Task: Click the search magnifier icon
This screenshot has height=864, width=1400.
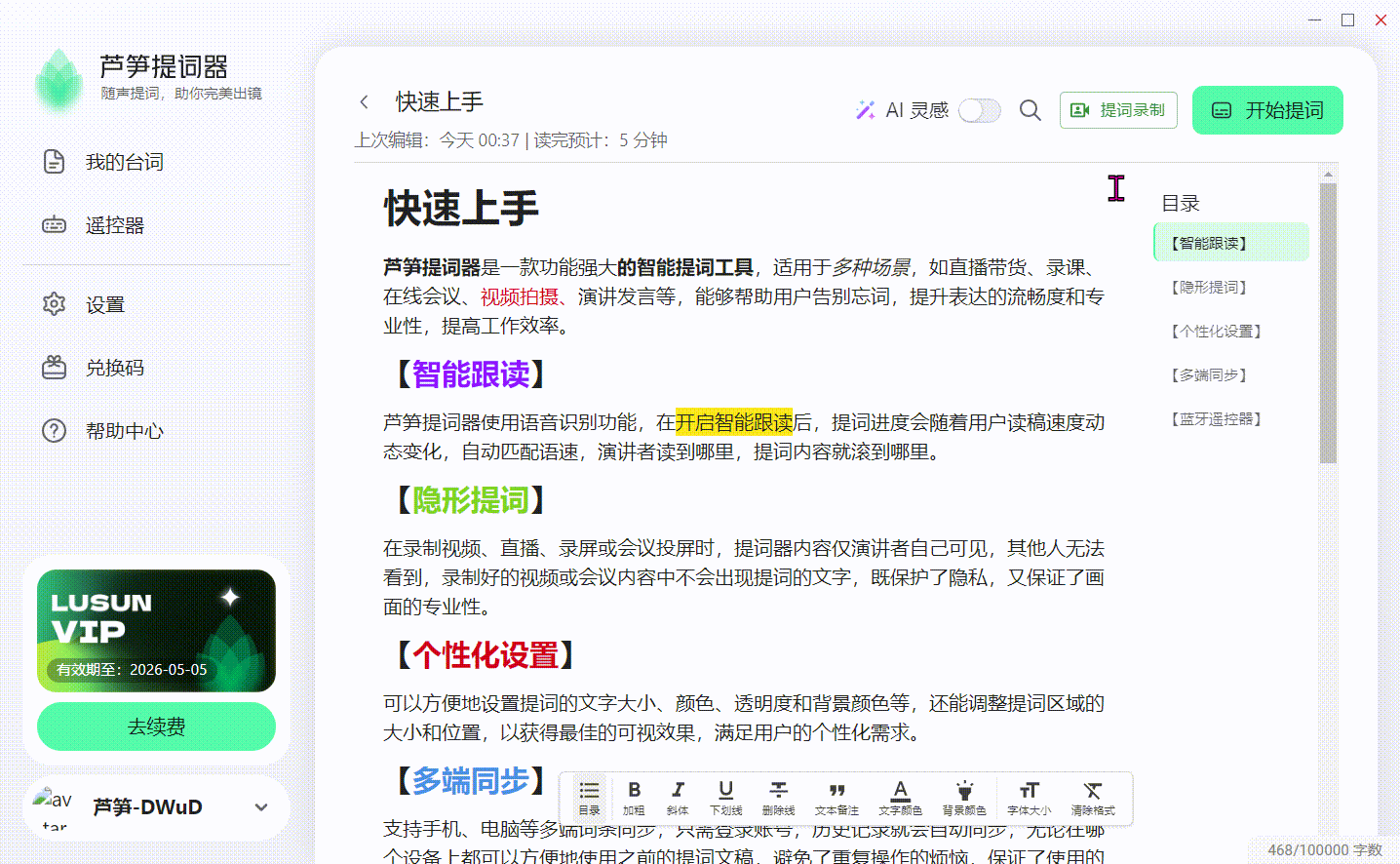Action: [1030, 110]
